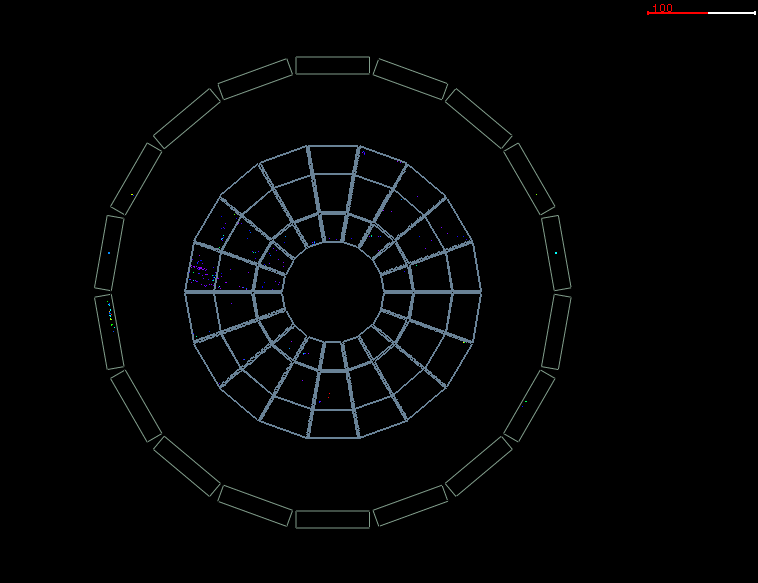Screen dimensions: 758x583
Task: Click the topmost horizontal outer chamber rectangle
Action: [x=333, y=65]
